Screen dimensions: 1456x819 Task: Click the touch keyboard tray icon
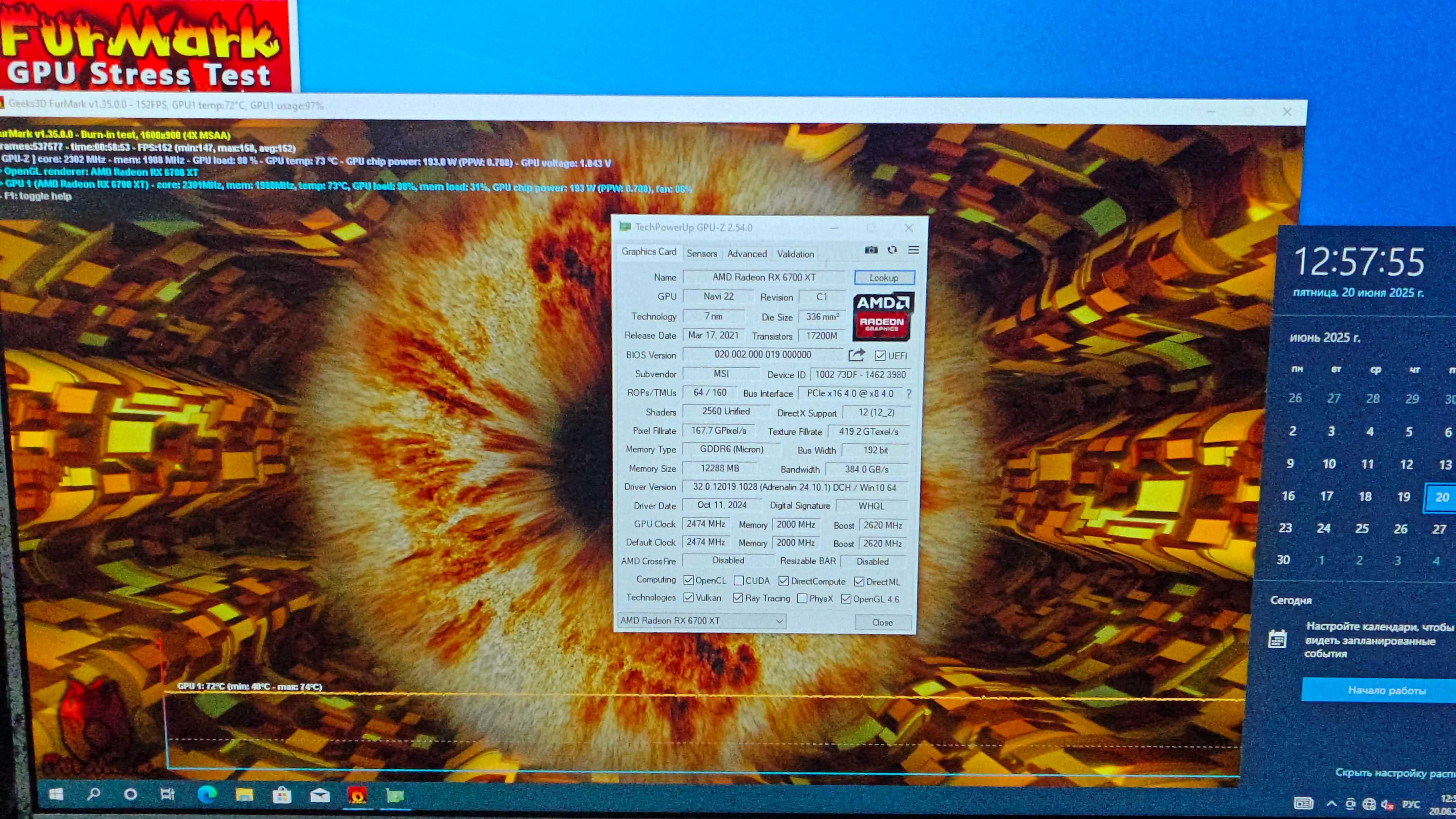1304,803
